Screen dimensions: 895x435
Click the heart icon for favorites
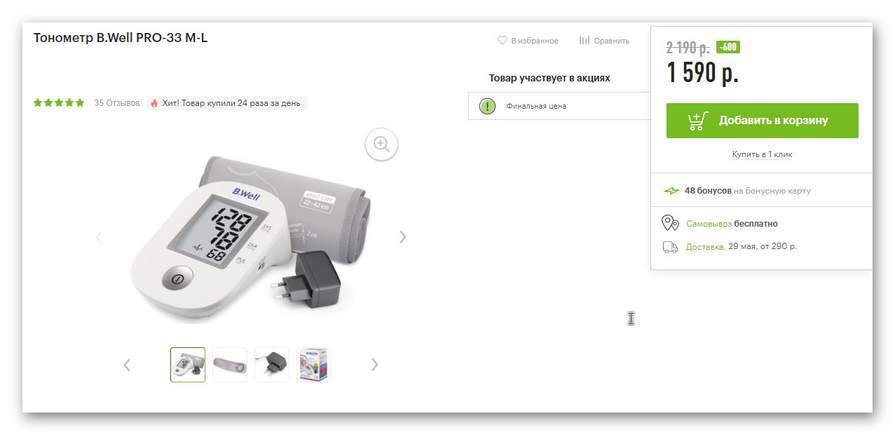coord(502,41)
